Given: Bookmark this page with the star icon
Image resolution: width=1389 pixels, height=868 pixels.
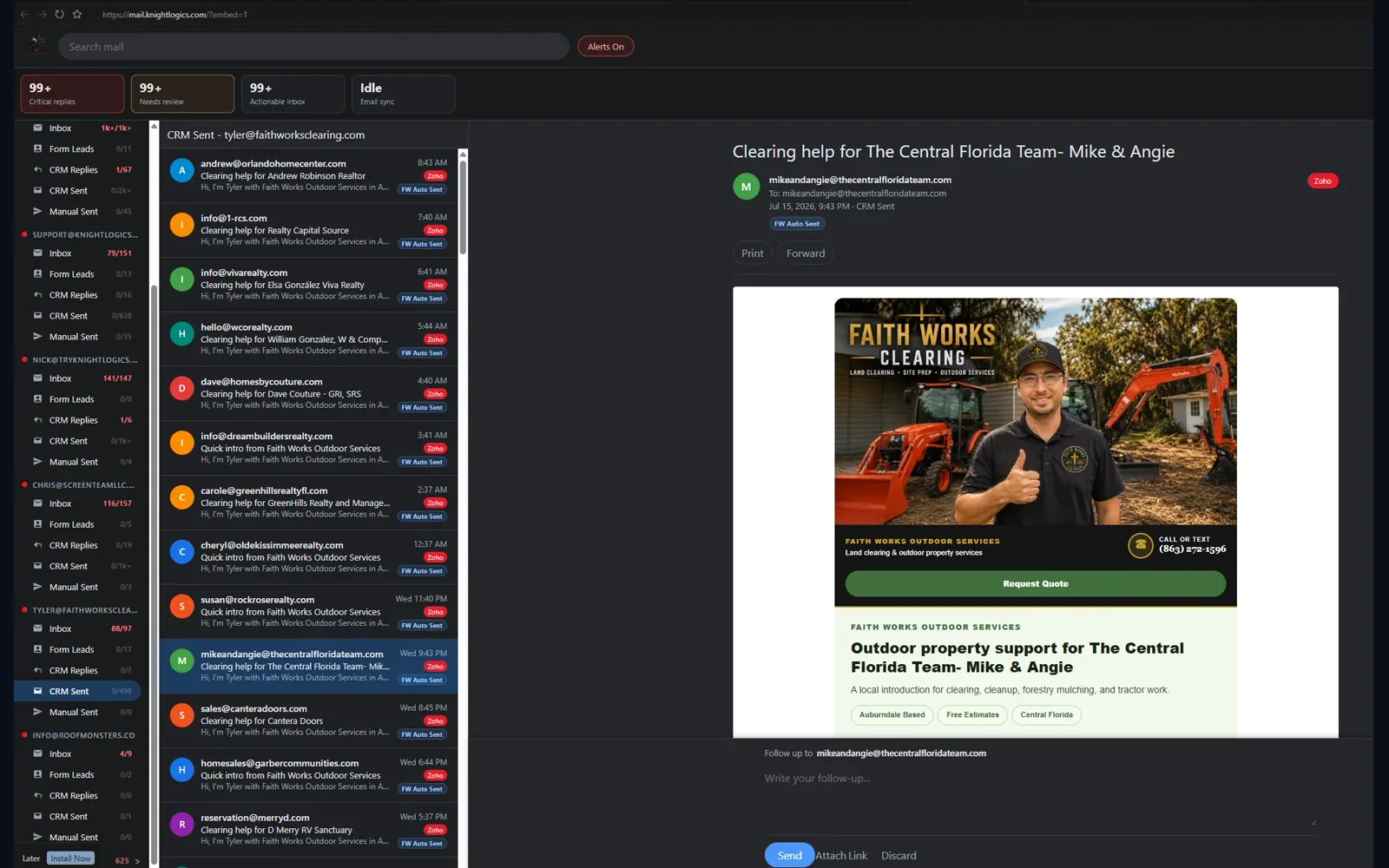Looking at the screenshot, I should [77, 14].
